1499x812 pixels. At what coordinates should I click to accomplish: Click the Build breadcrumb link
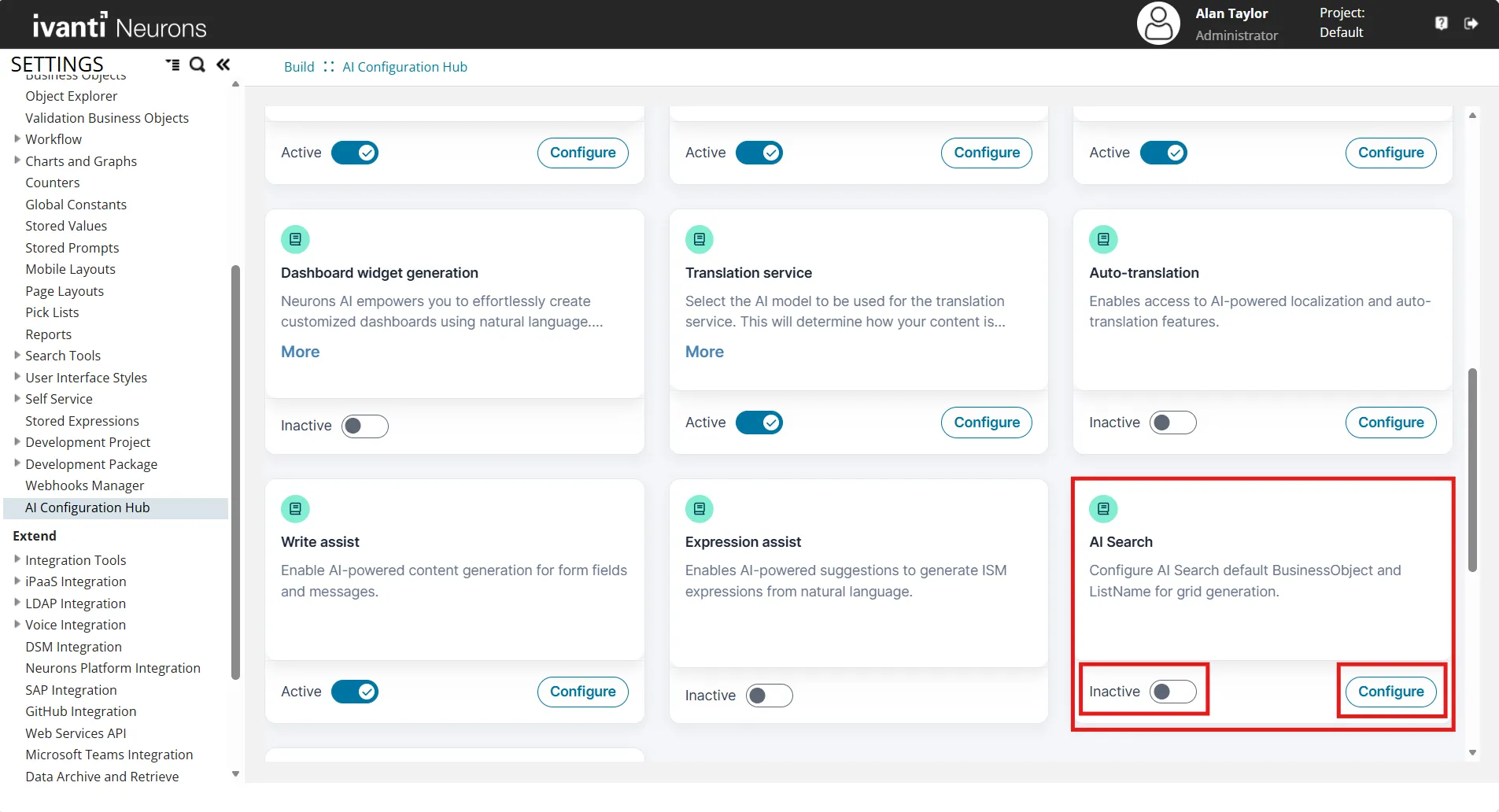299,67
